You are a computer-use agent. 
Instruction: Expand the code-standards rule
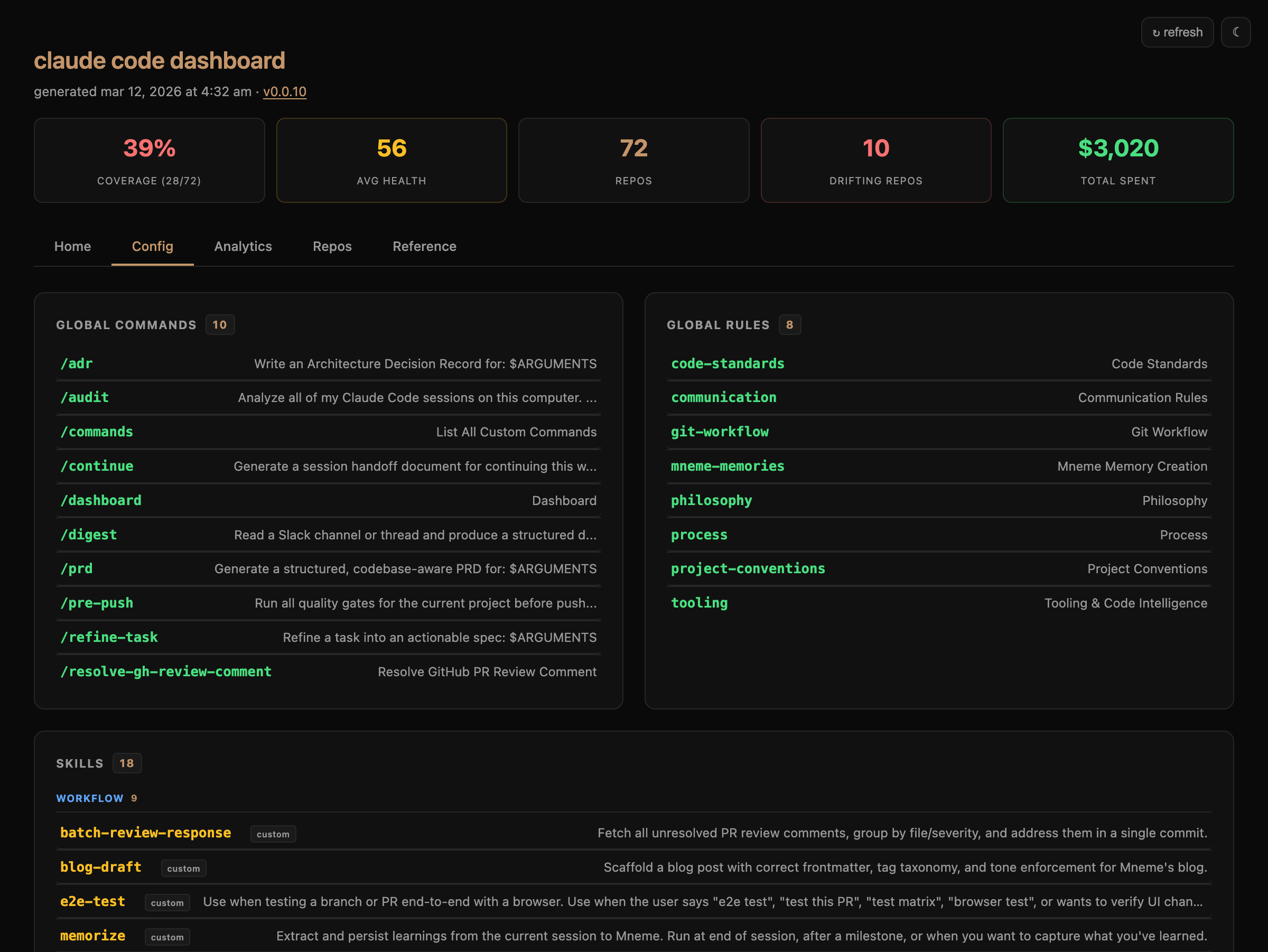click(728, 363)
